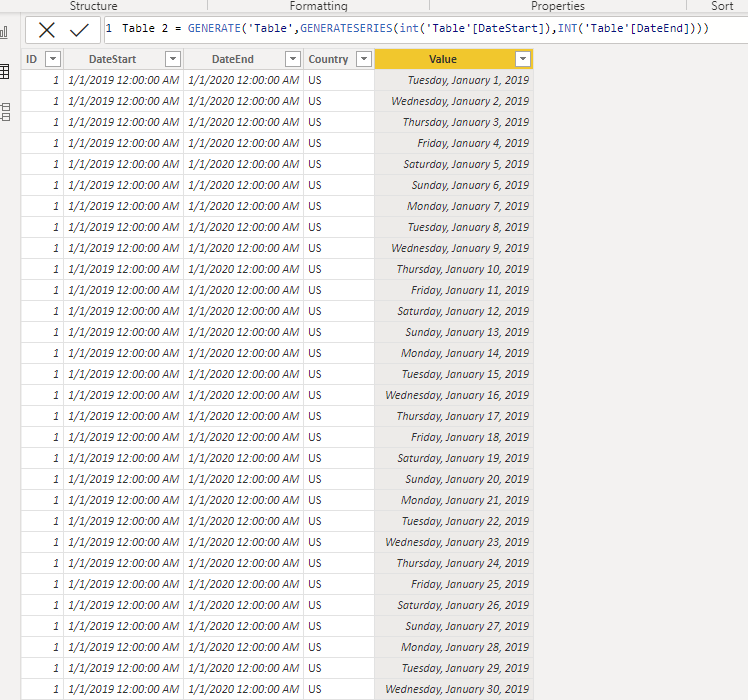Click the Properties ribbon group label

(558, 6)
